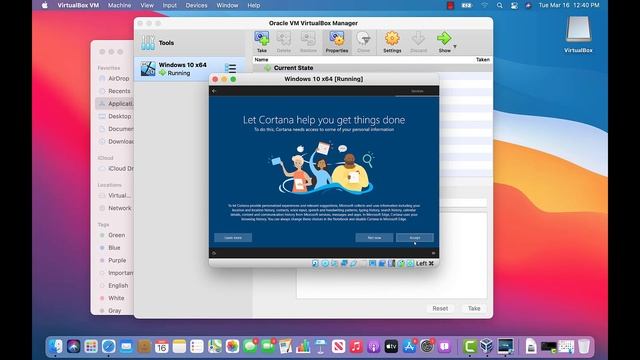This screenshot has width=640, height=360.
Task: Select Tools in VirtualBox Manager
Action: [x=190, y=42]
